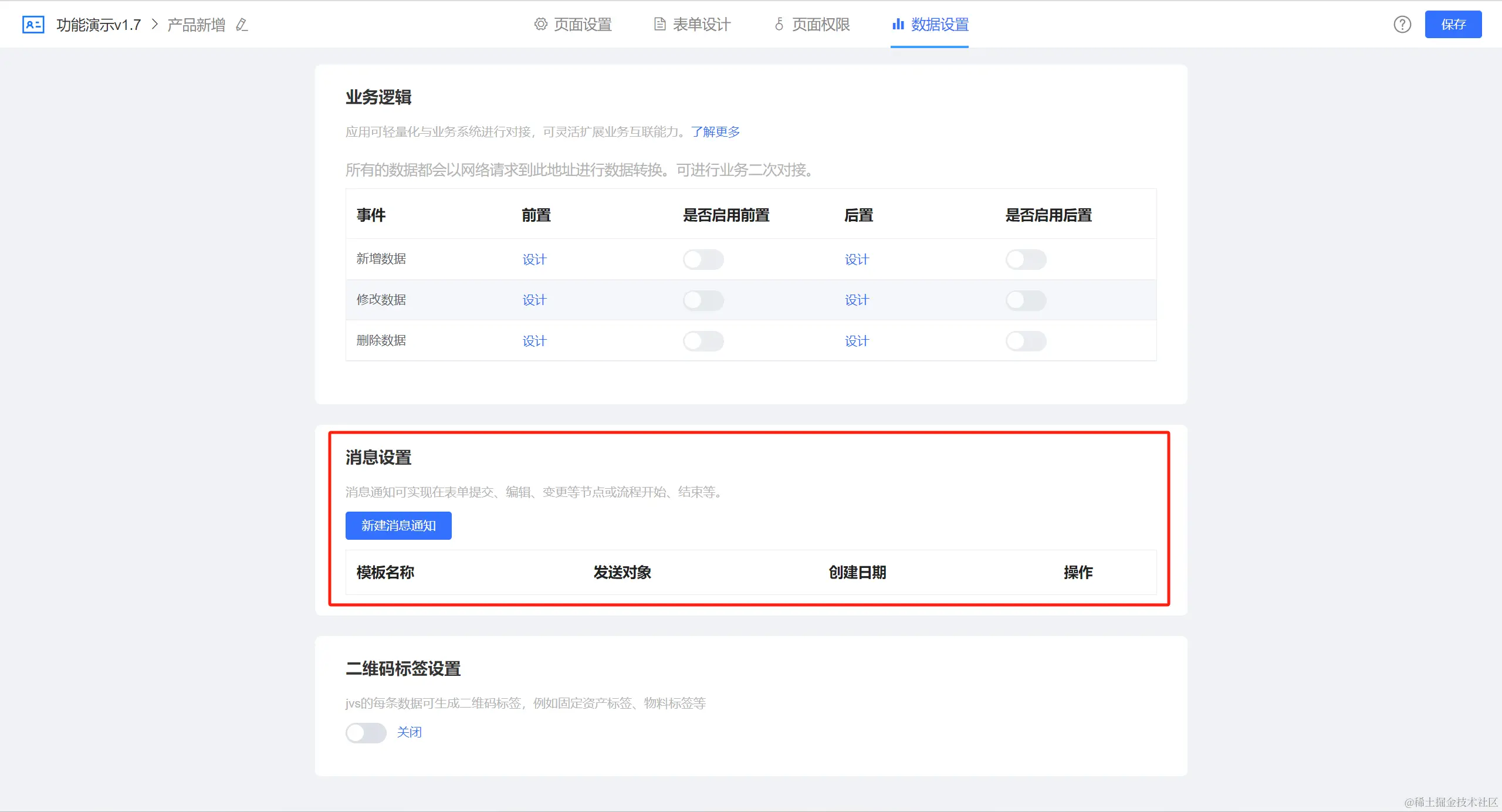Open the 了解更多 link
The height and width of the screenshot is (812, 1502).
(x=715, y=132)
